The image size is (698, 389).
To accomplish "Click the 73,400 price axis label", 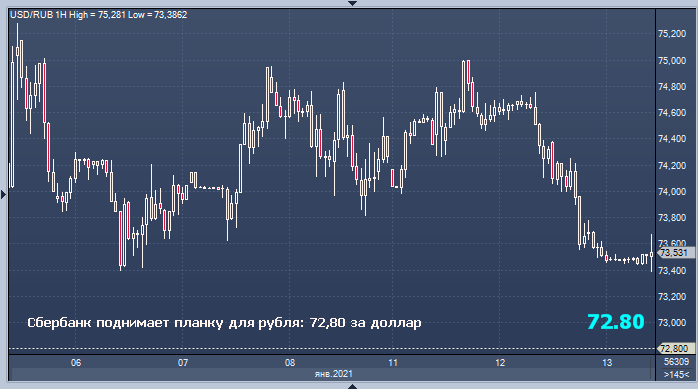I will point(672,271).
